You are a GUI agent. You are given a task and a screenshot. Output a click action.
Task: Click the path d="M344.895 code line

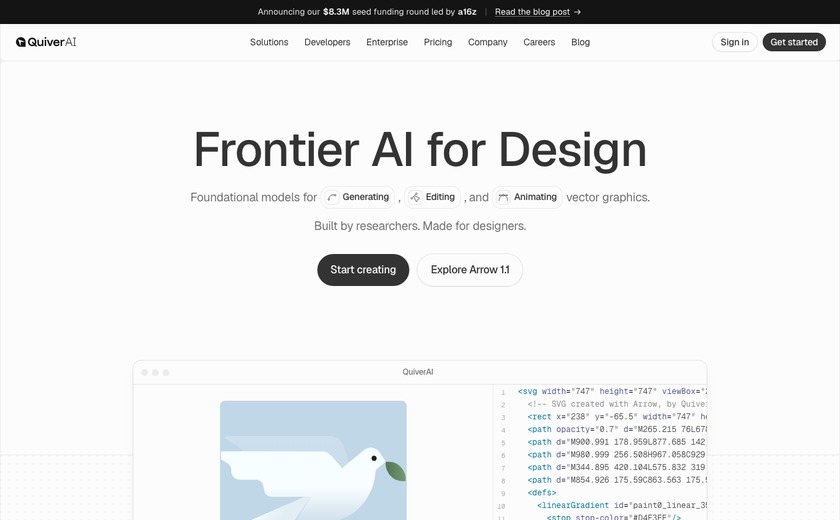(617, 468)
